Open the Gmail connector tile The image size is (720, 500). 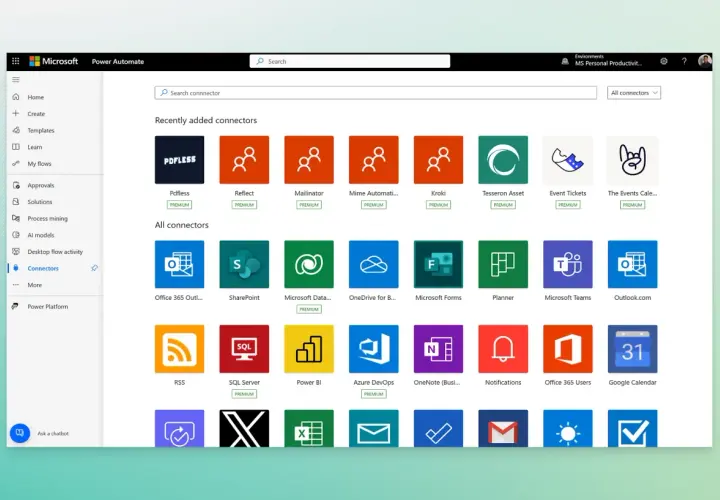pos(503,428)
